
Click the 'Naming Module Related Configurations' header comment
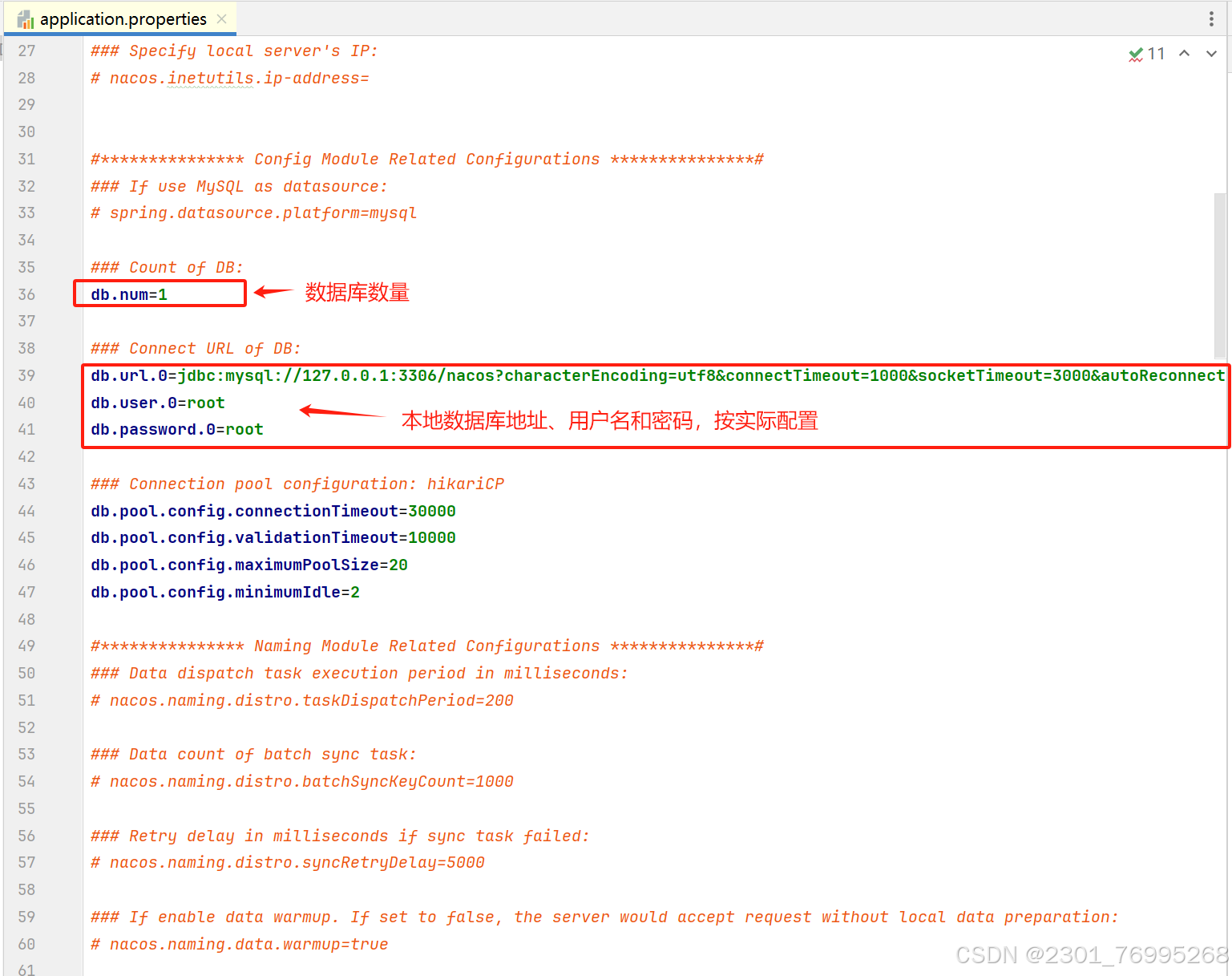[427, 646]
